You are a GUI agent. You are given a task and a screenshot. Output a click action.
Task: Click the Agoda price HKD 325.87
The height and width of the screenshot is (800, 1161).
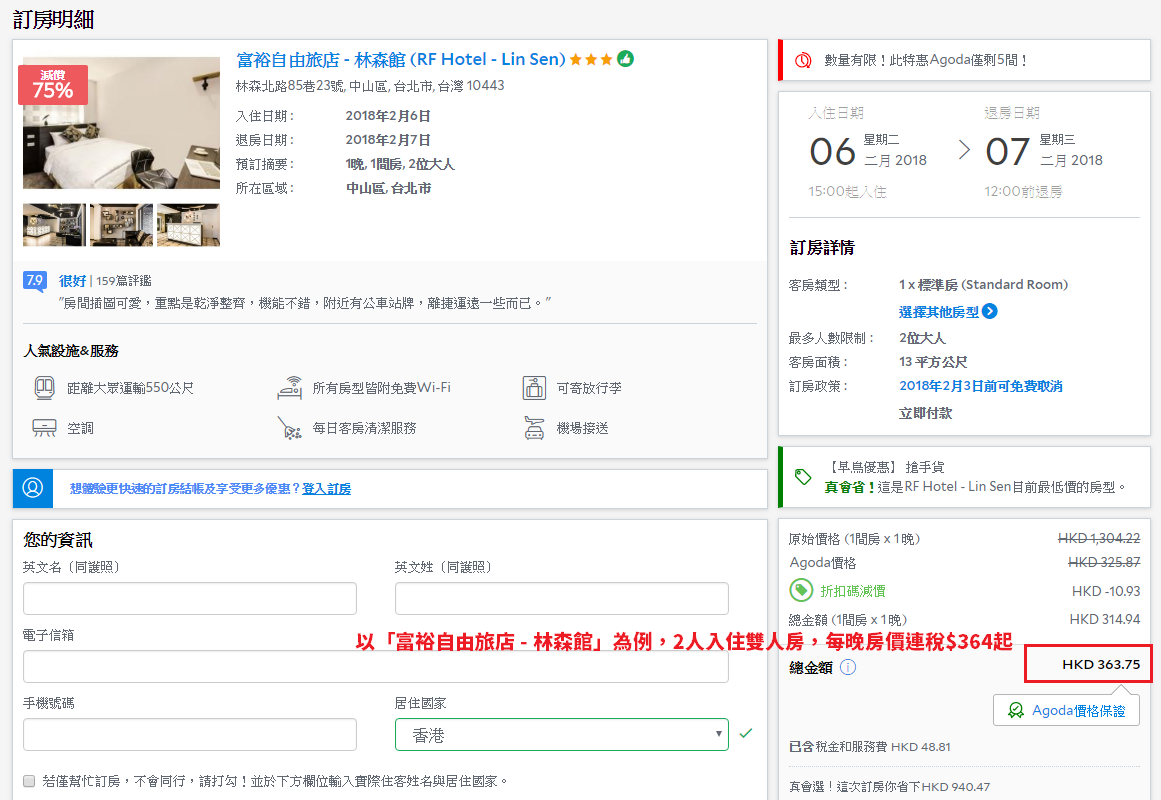(x=1104, y=562)
